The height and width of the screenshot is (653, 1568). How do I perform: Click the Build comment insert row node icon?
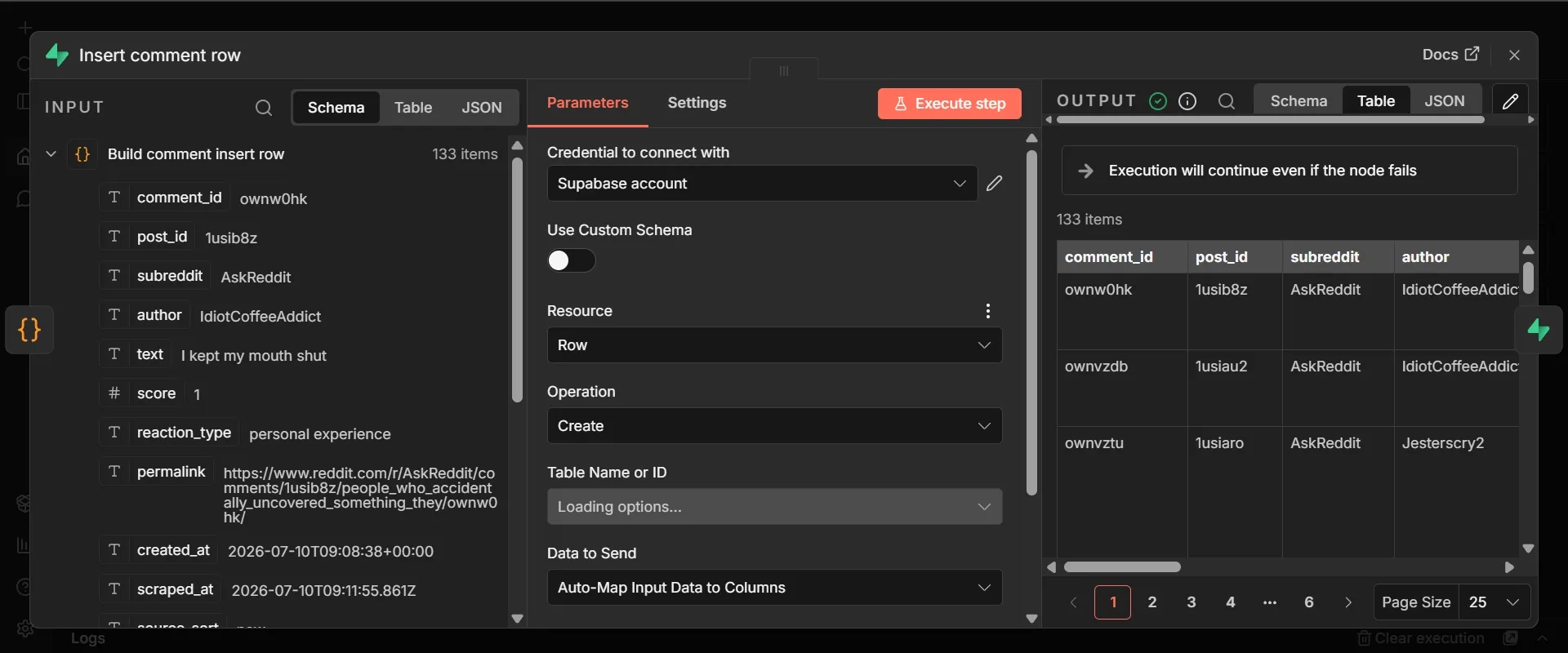[x=82, y=154]
